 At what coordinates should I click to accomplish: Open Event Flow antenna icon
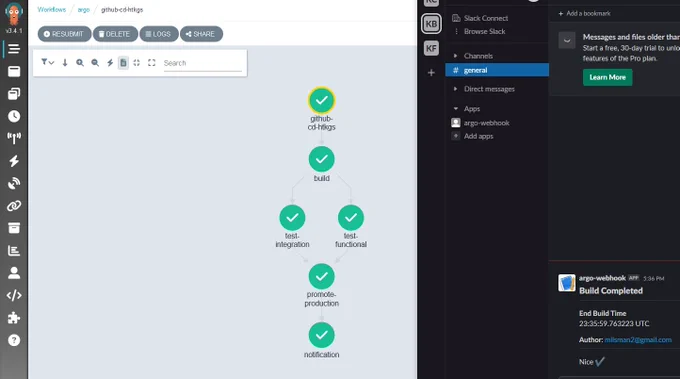pos(14,138)
